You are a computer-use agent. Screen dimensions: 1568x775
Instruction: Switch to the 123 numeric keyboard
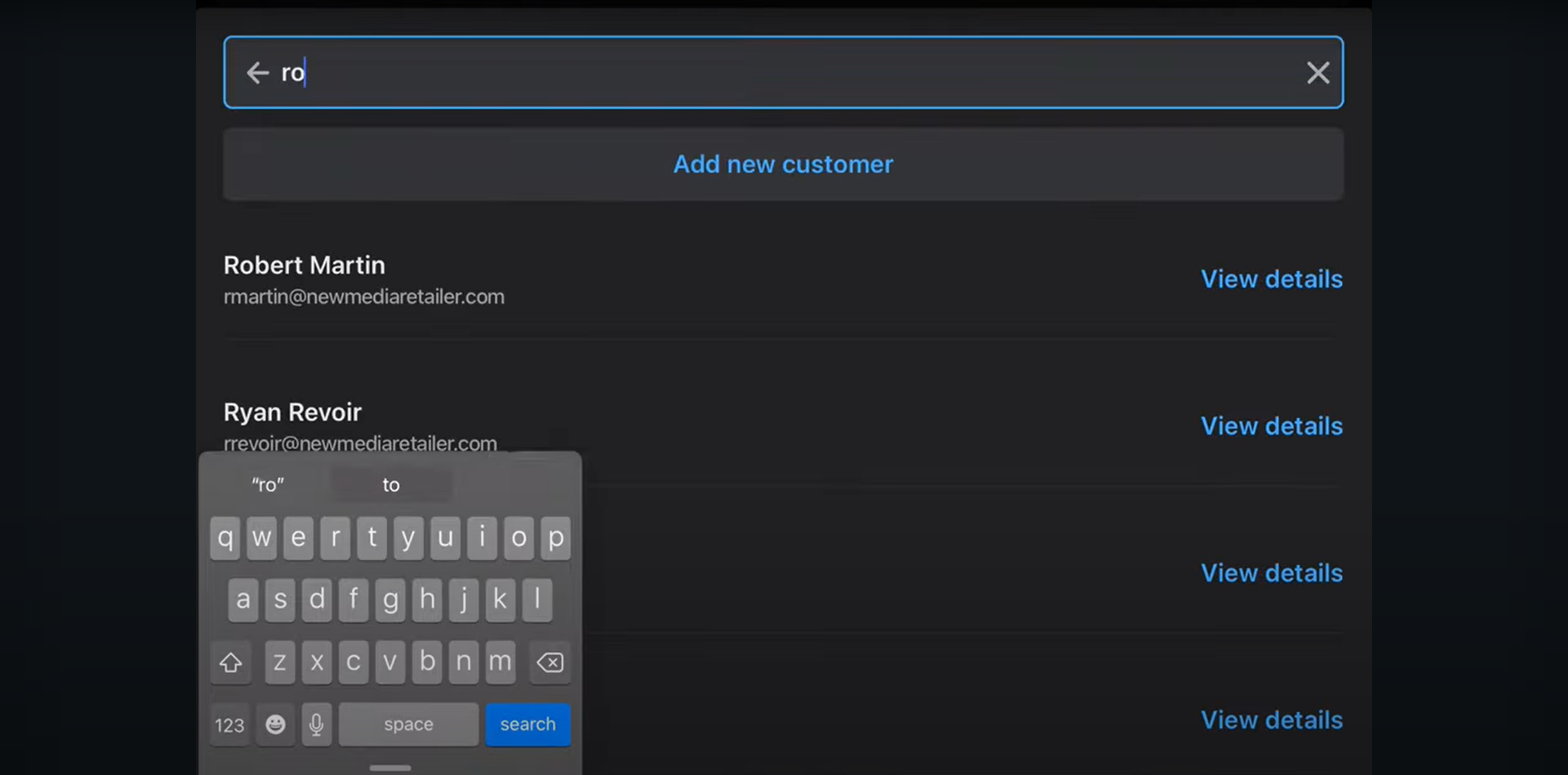point(229,725)
